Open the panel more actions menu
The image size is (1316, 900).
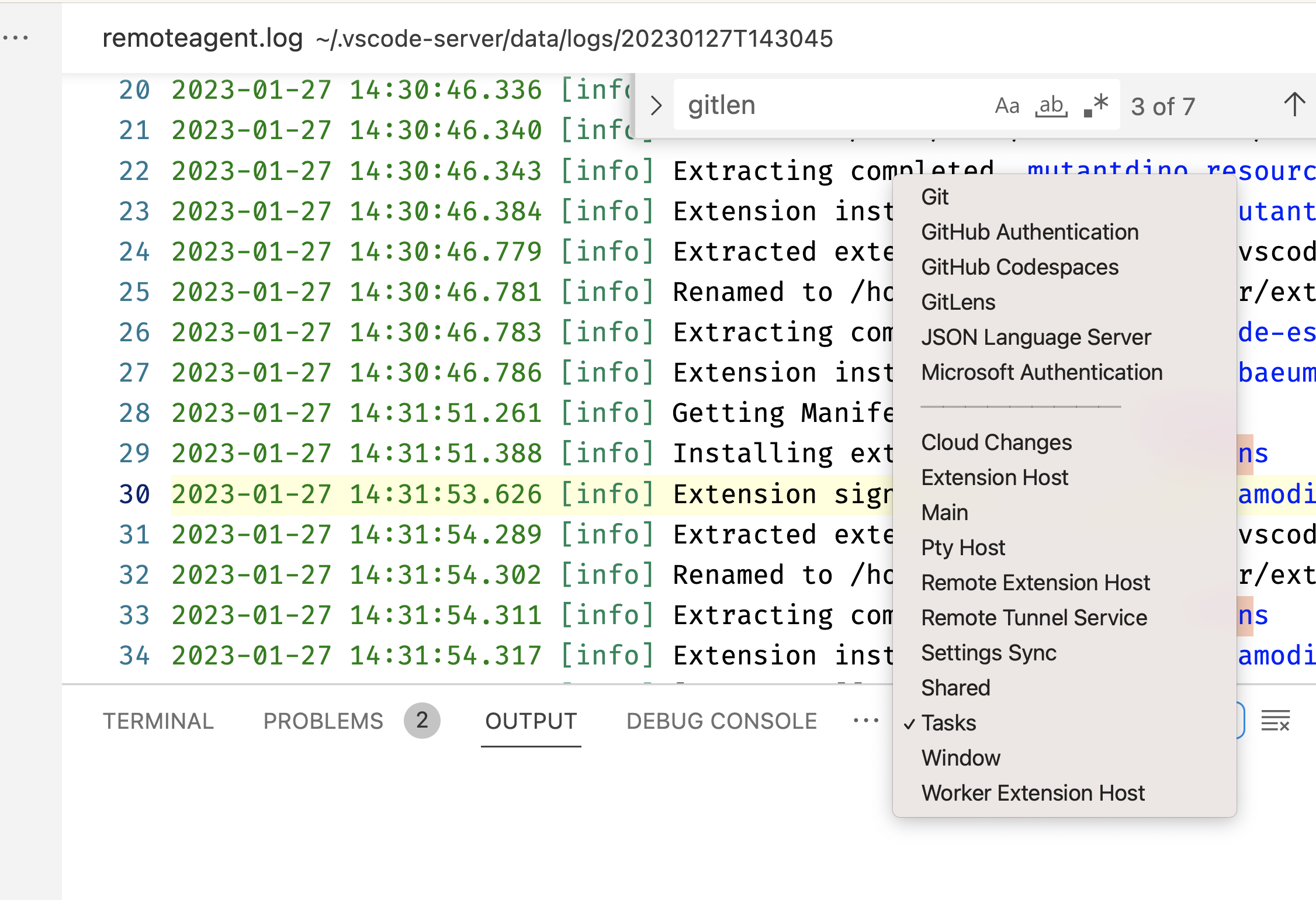865,721
